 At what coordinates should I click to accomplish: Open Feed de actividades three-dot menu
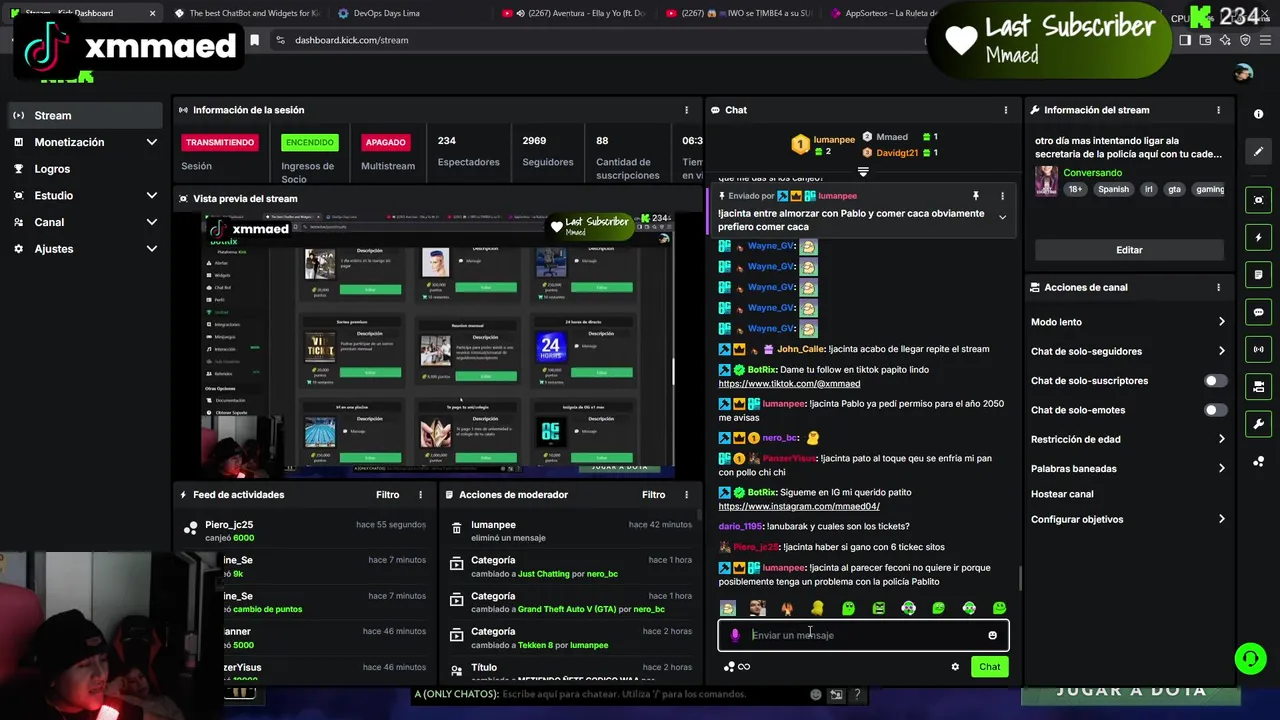click(x=420, y=495)
